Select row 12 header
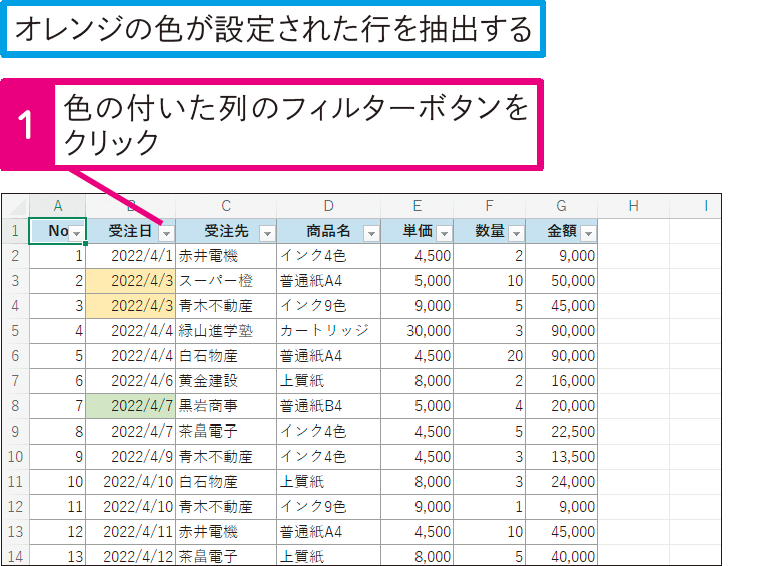The image size is (783, 566). click(x=15, y=507)
